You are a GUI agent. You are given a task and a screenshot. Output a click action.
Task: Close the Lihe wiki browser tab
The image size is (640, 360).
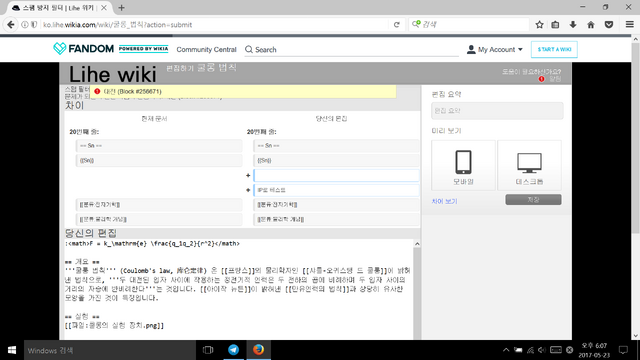(x=104, y=8)
